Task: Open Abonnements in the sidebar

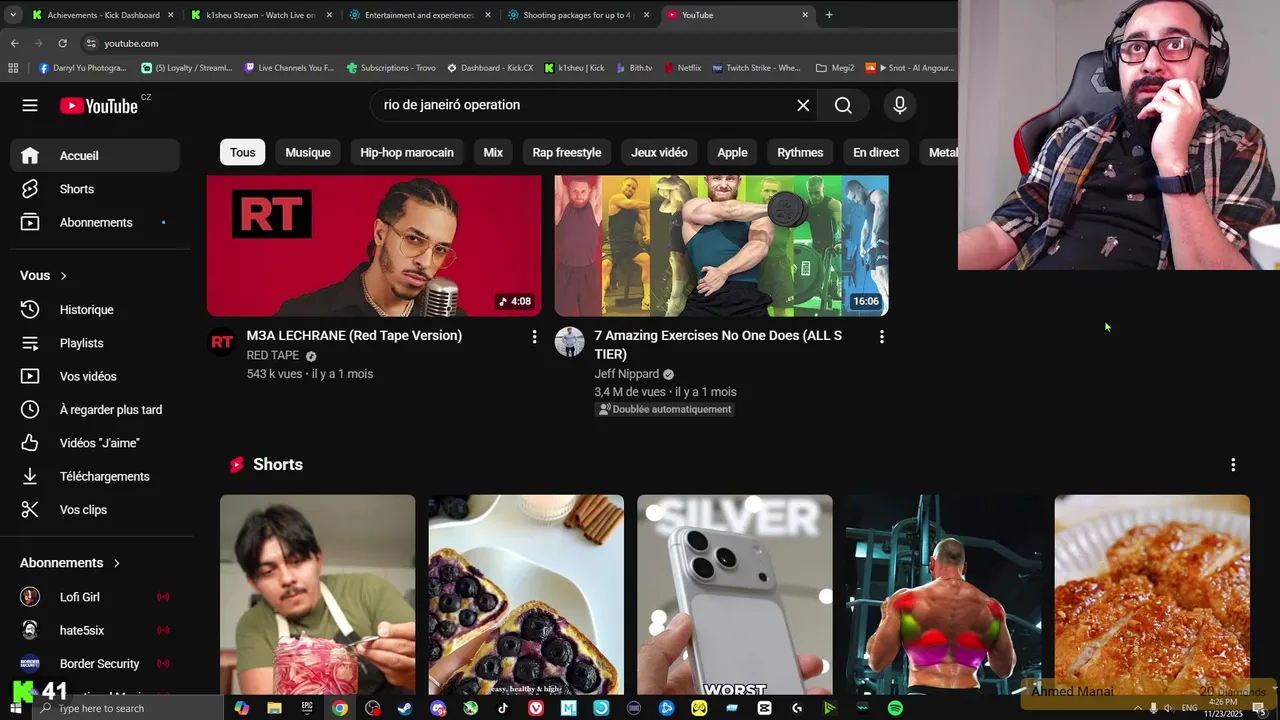Action: [95, 222]
